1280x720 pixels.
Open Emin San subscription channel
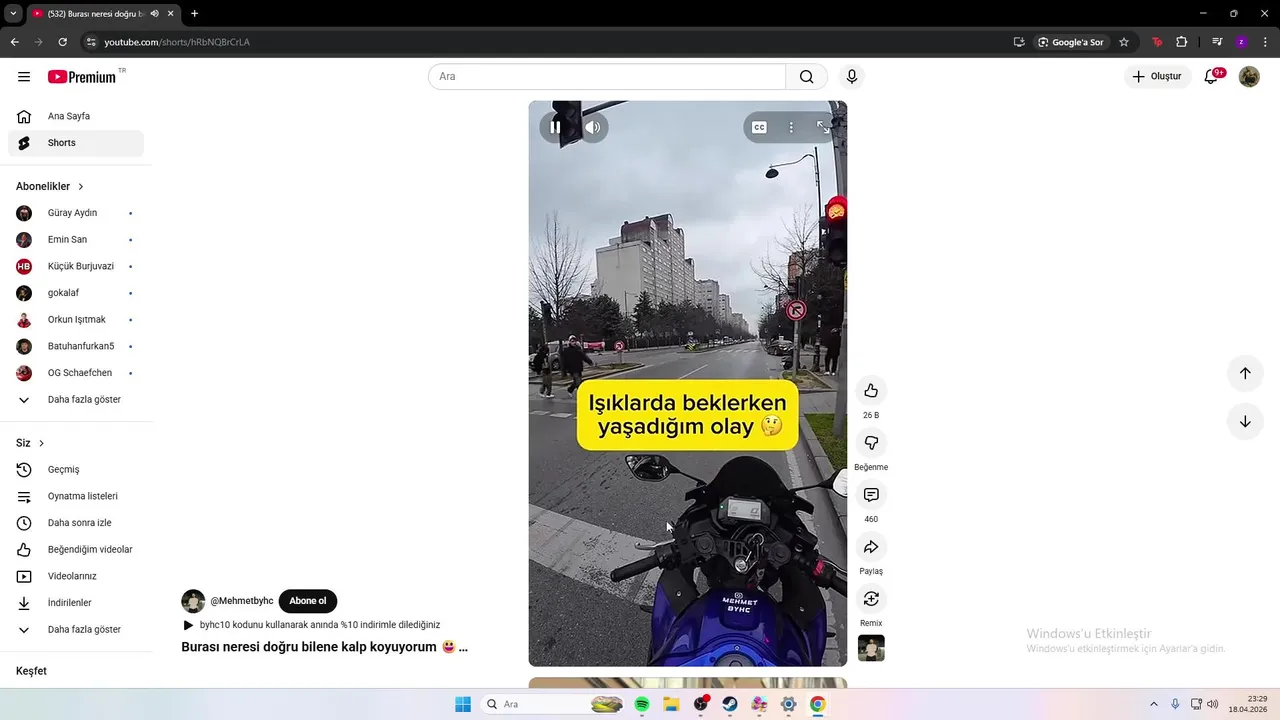(x=76, y=240)
